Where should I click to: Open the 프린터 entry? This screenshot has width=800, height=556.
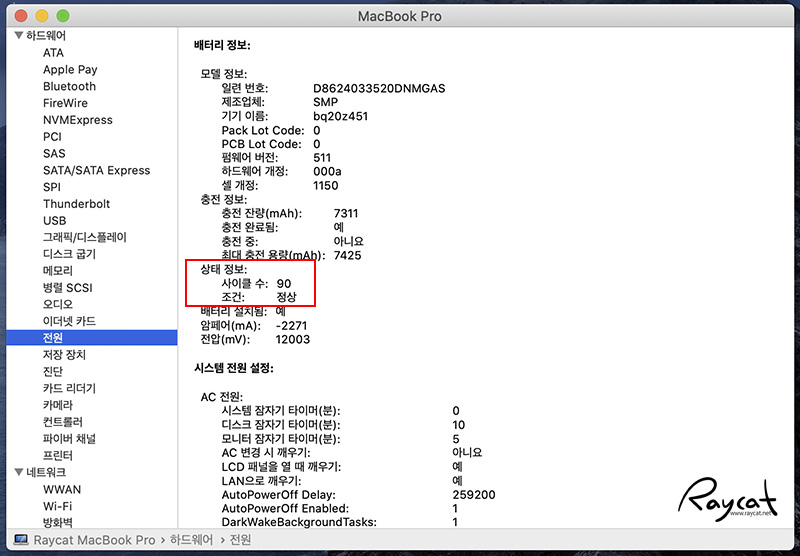pyautogui.click(x=58, y=456)
